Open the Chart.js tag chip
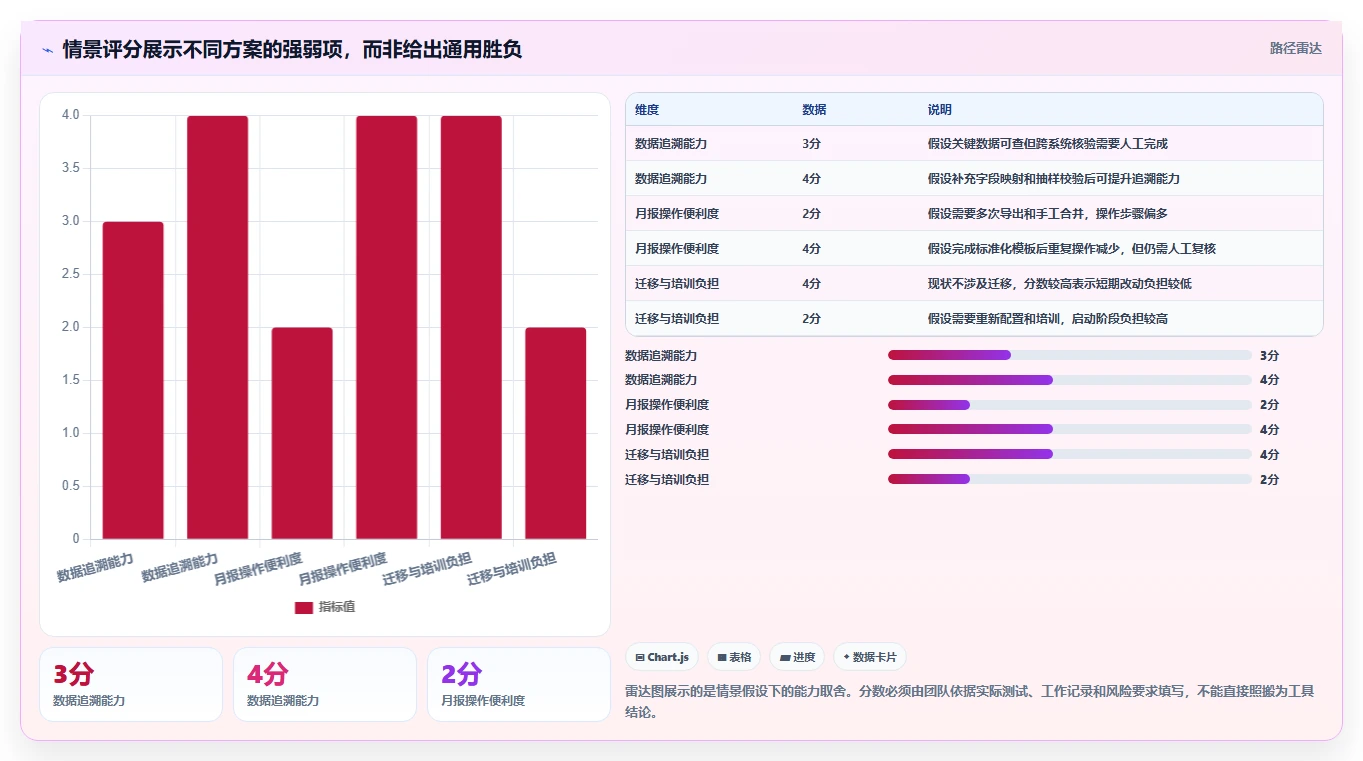The image size is (1363, 761). [x=662, y=657]
